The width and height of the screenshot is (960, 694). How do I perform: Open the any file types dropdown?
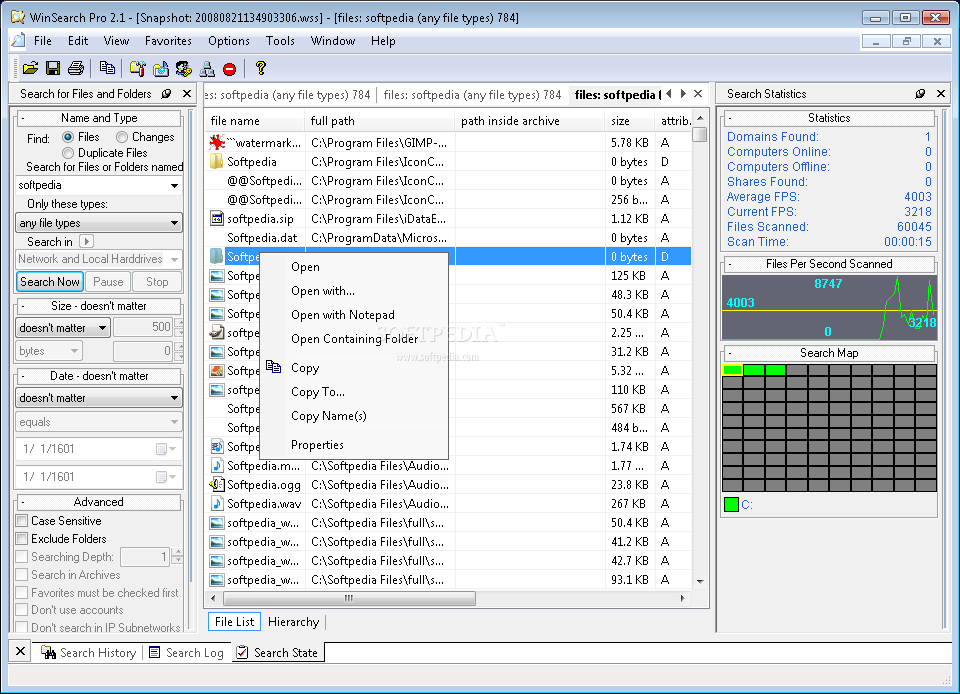coord(174,223)
